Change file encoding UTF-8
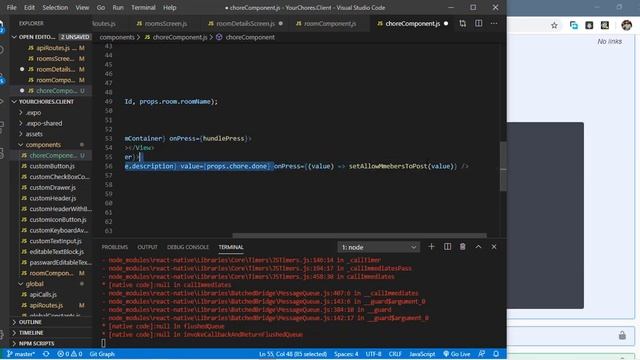This screenshot has width=640, height=360. click(x=373, y=354)
